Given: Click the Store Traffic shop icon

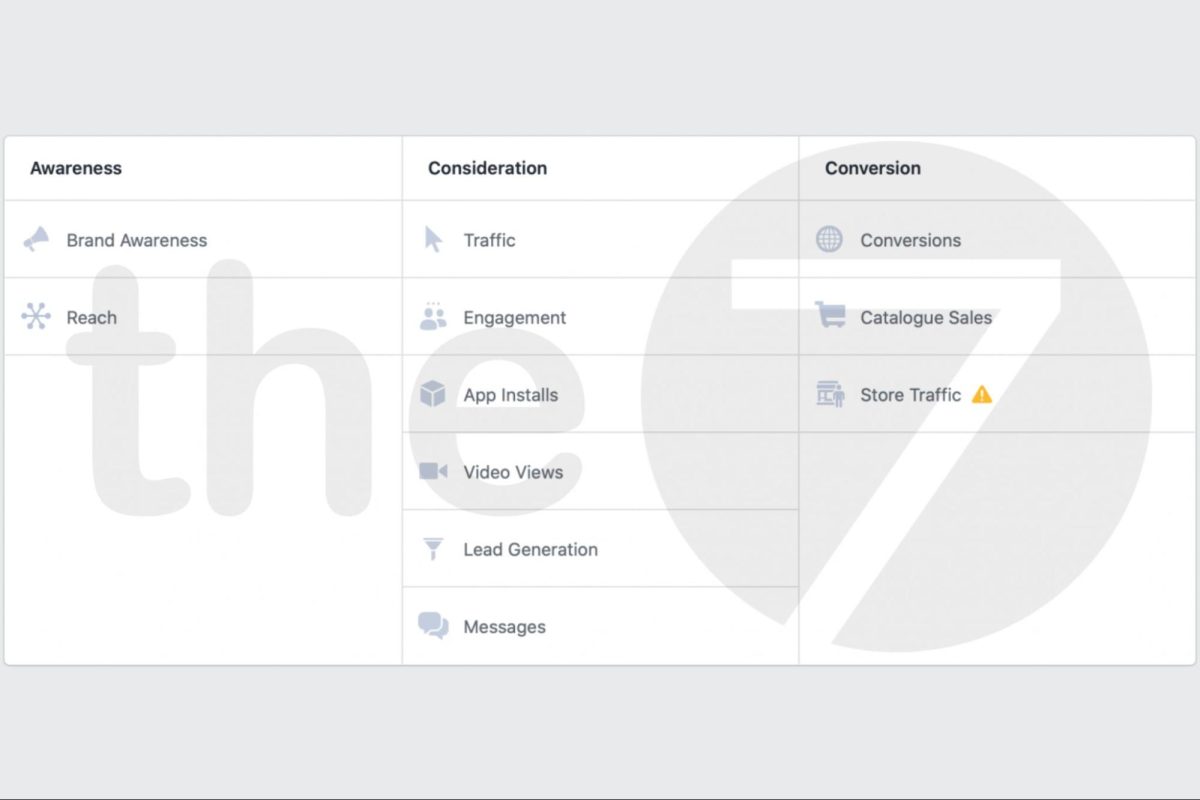Looking at the screenshot, I should pos(829,394).
